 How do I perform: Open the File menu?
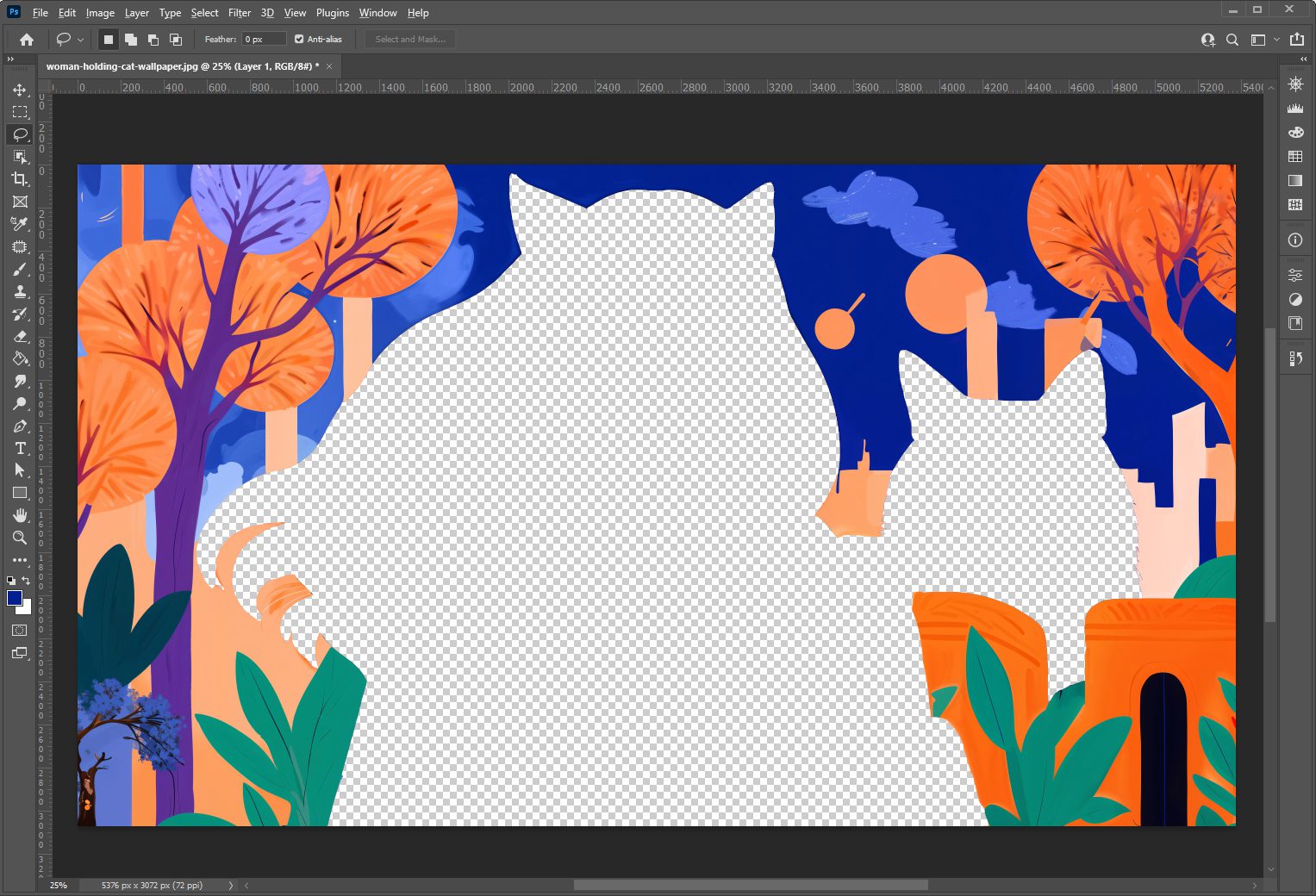[x=41, y=13]
